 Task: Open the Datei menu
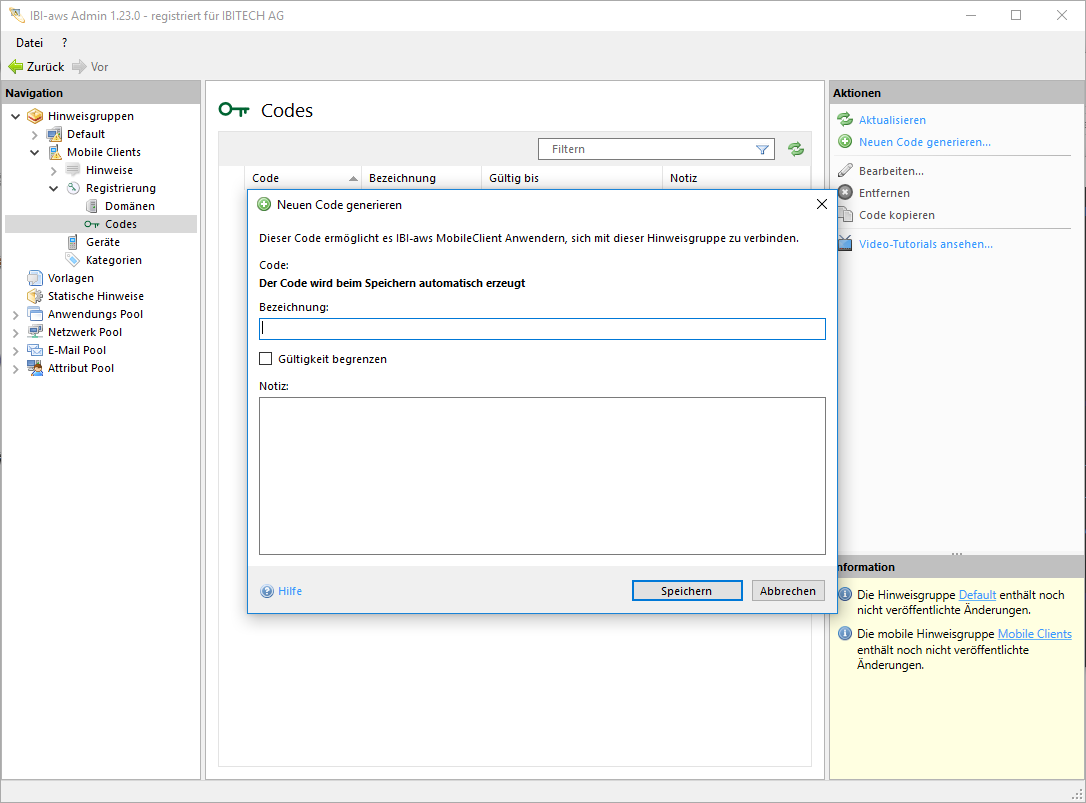[29, 43]
